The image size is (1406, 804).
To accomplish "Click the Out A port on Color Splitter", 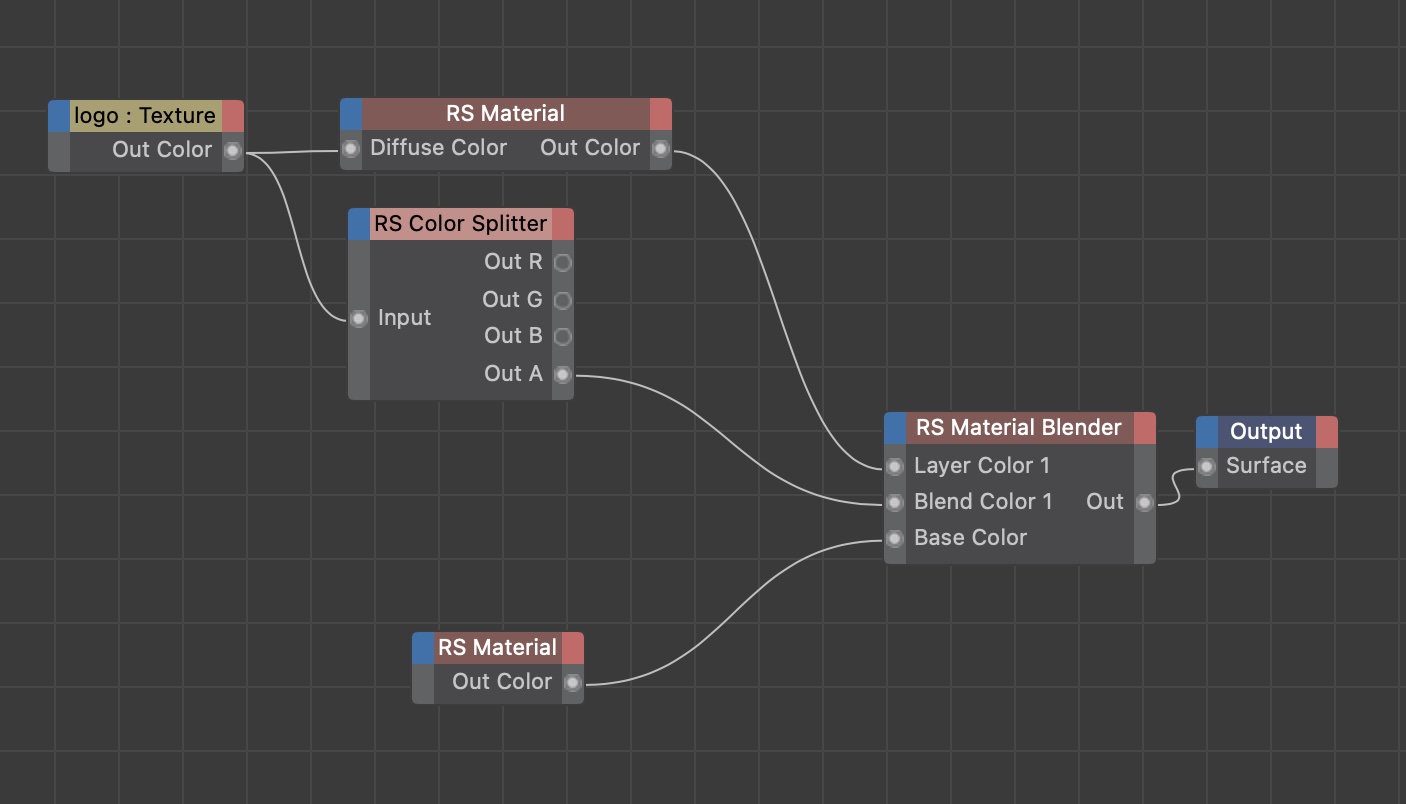I will [563, 374].
